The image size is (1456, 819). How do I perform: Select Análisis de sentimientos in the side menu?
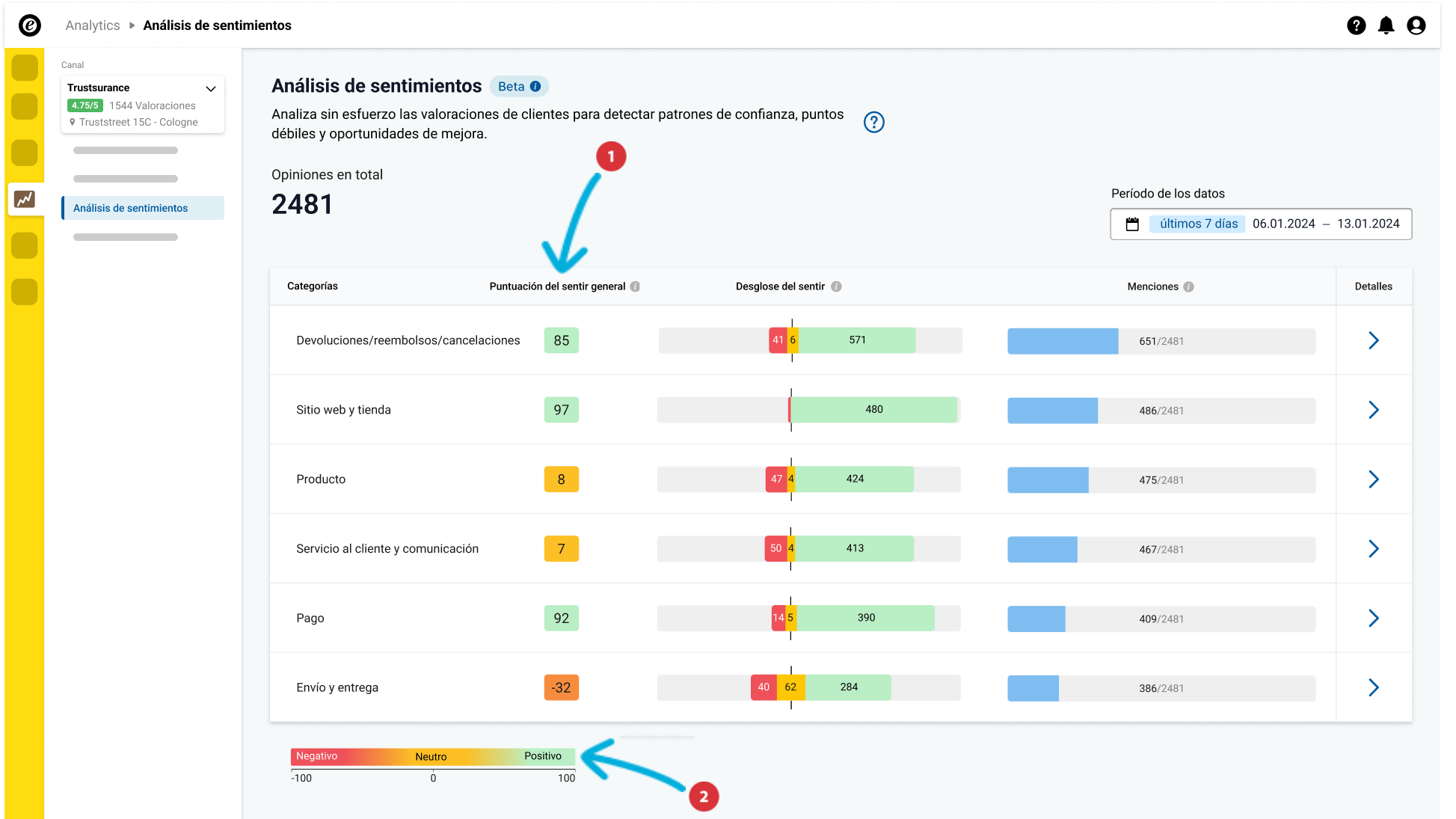(x=143, y=208)
